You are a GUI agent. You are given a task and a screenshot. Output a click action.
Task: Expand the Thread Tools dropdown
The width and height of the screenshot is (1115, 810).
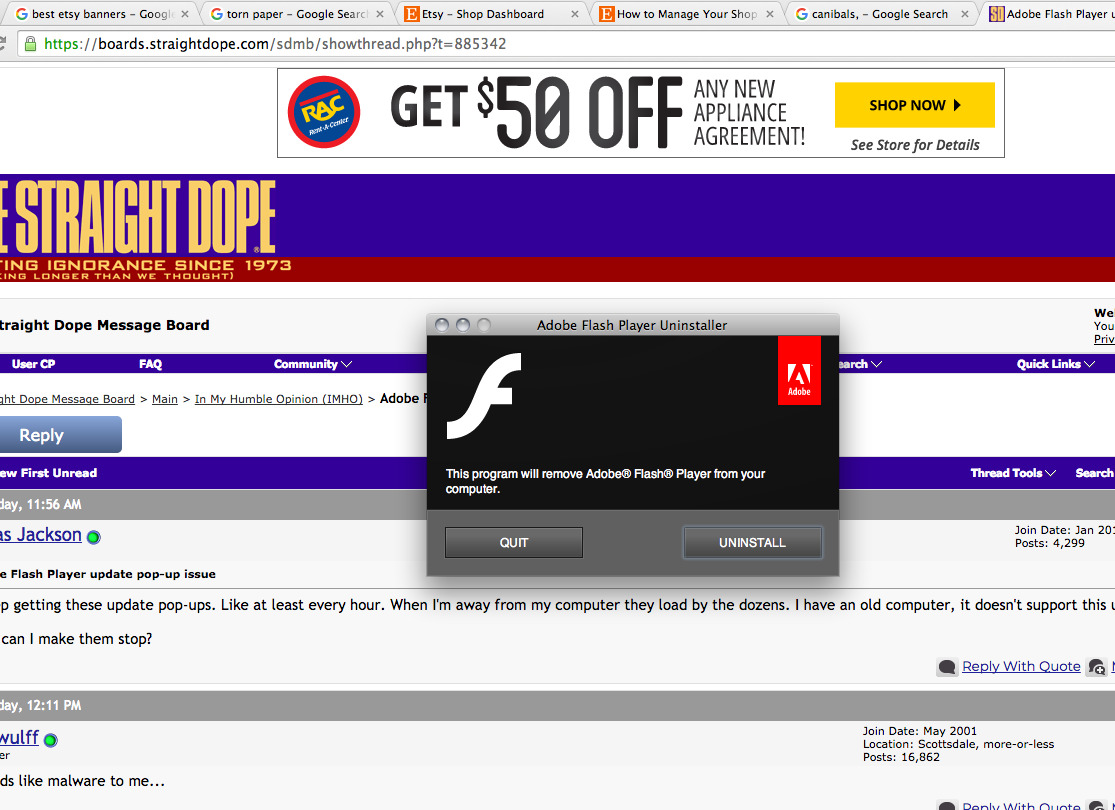1013,473
